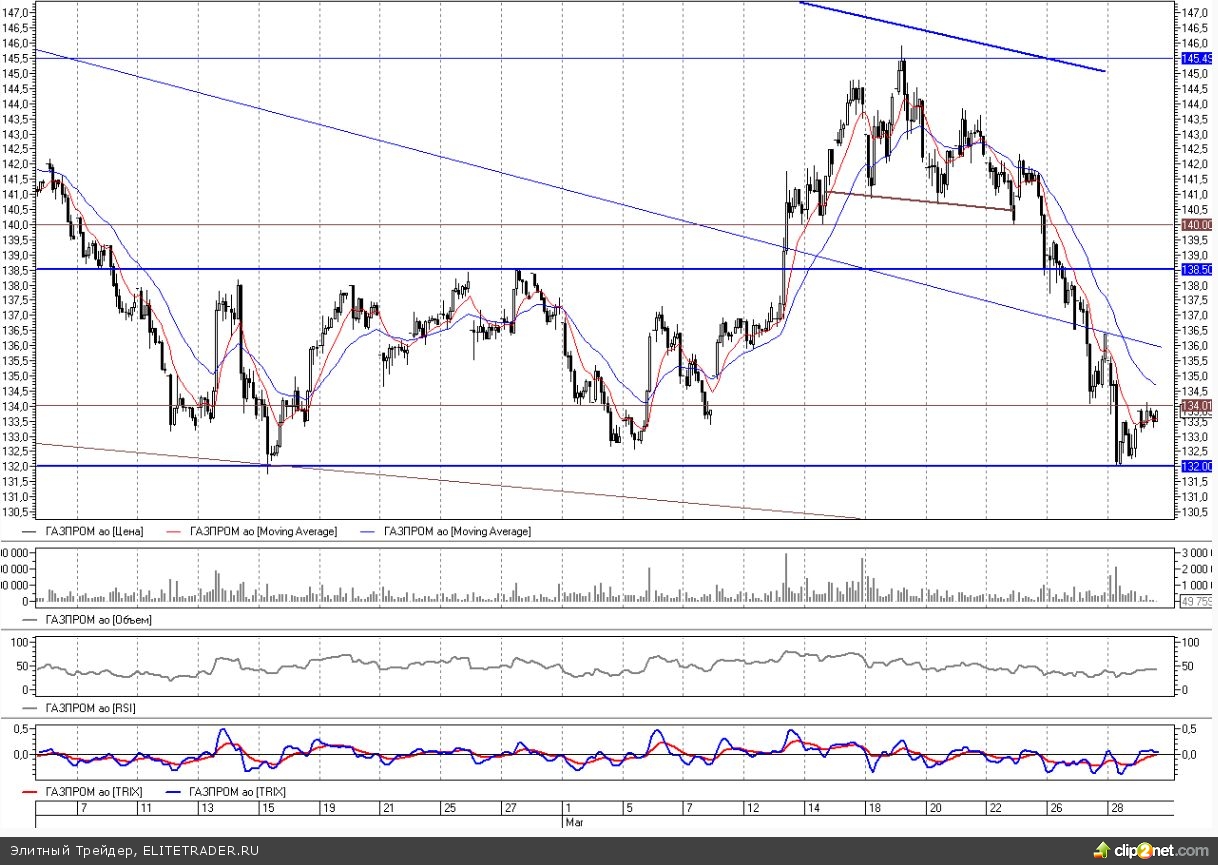Image resolution: width=1218 pixels, height=865 pixels.
Task: Click the blue TRIX legend entry
Action: pos(237,791)
